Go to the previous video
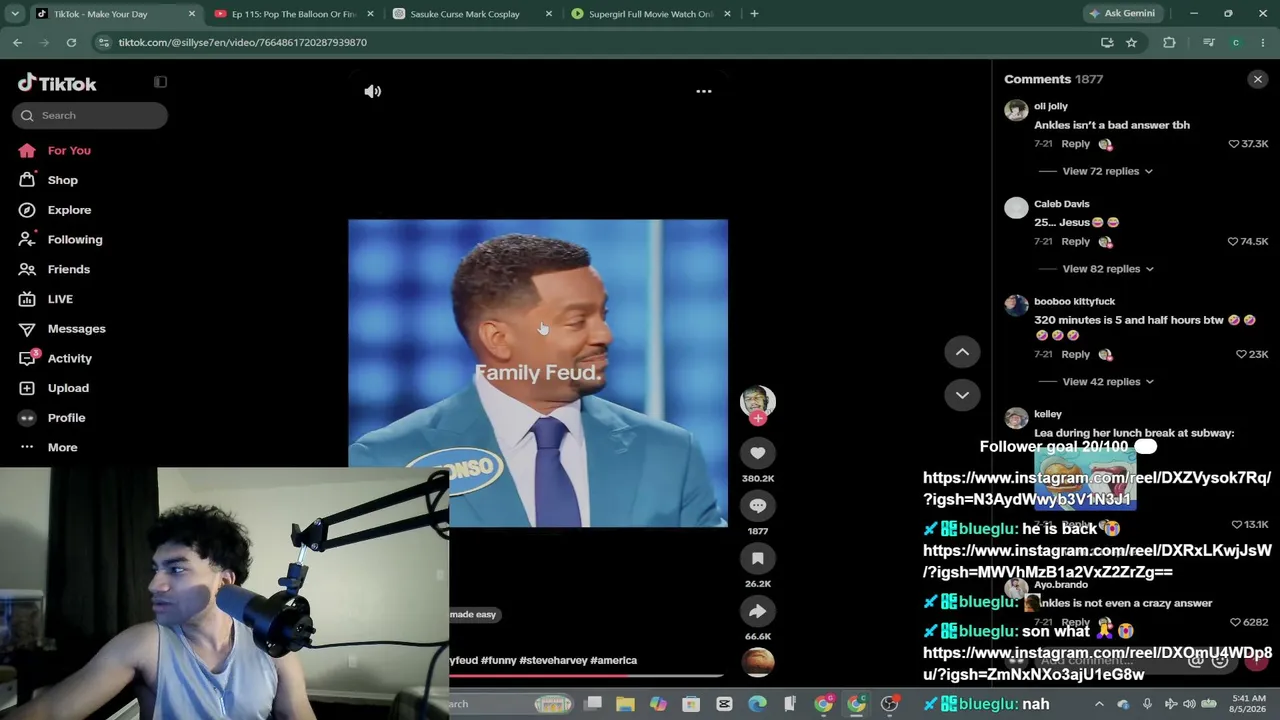The height and width of the screenshot is (720, 1280). (x=962, y=352)
